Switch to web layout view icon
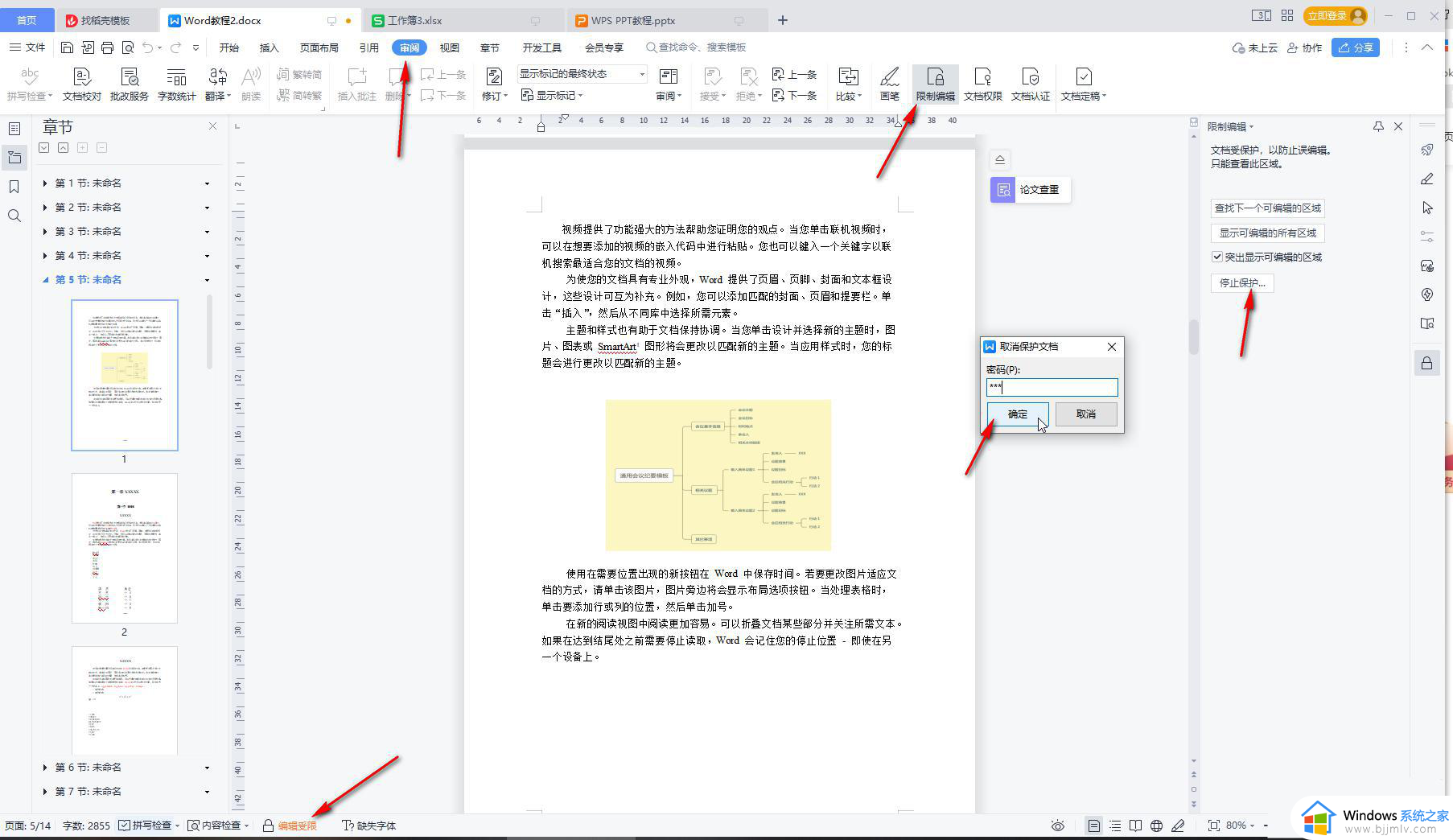 coord(1156,826)
